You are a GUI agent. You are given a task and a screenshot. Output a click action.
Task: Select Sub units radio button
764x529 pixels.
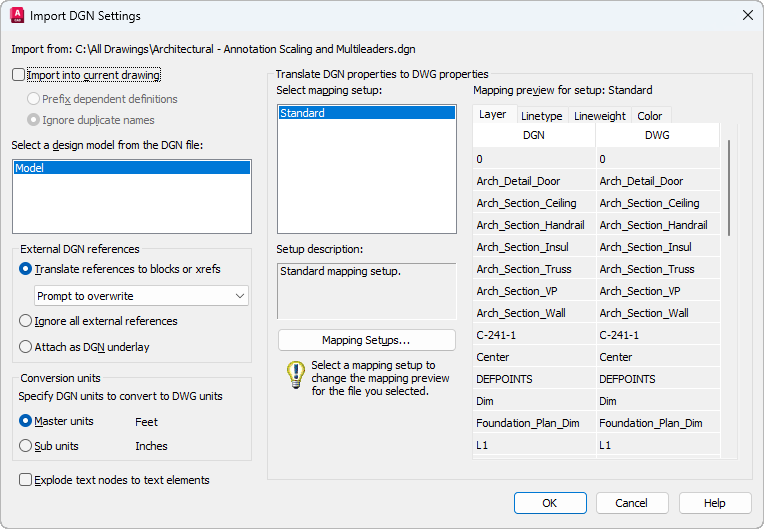26,446
